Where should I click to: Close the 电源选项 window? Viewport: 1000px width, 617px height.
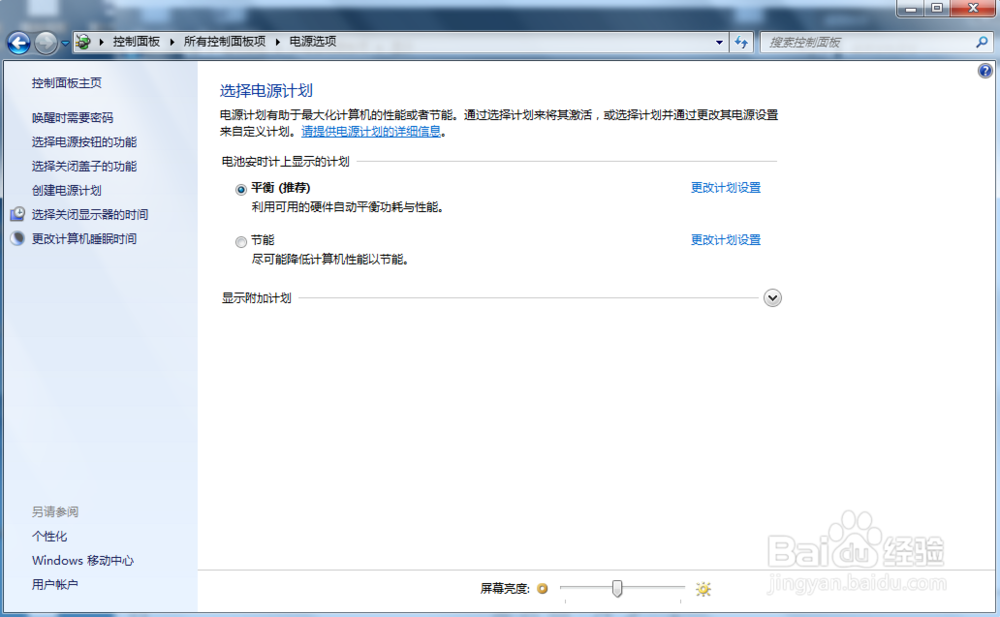point(973,8)
